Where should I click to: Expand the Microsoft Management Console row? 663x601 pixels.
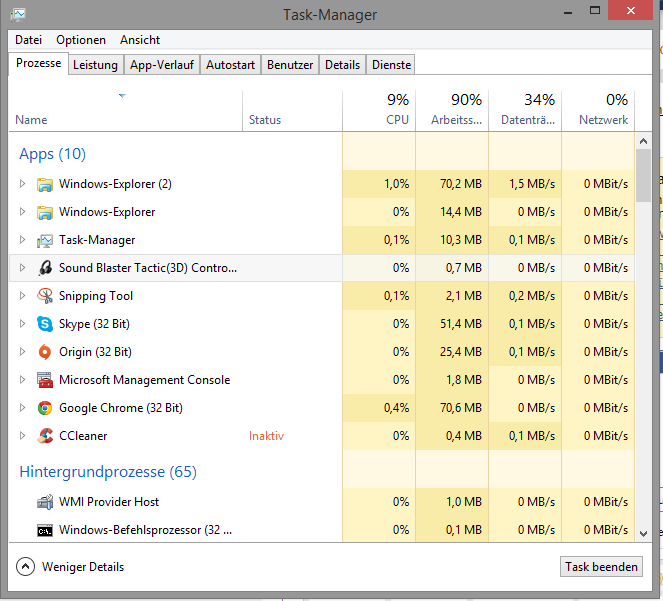point(22,379)
